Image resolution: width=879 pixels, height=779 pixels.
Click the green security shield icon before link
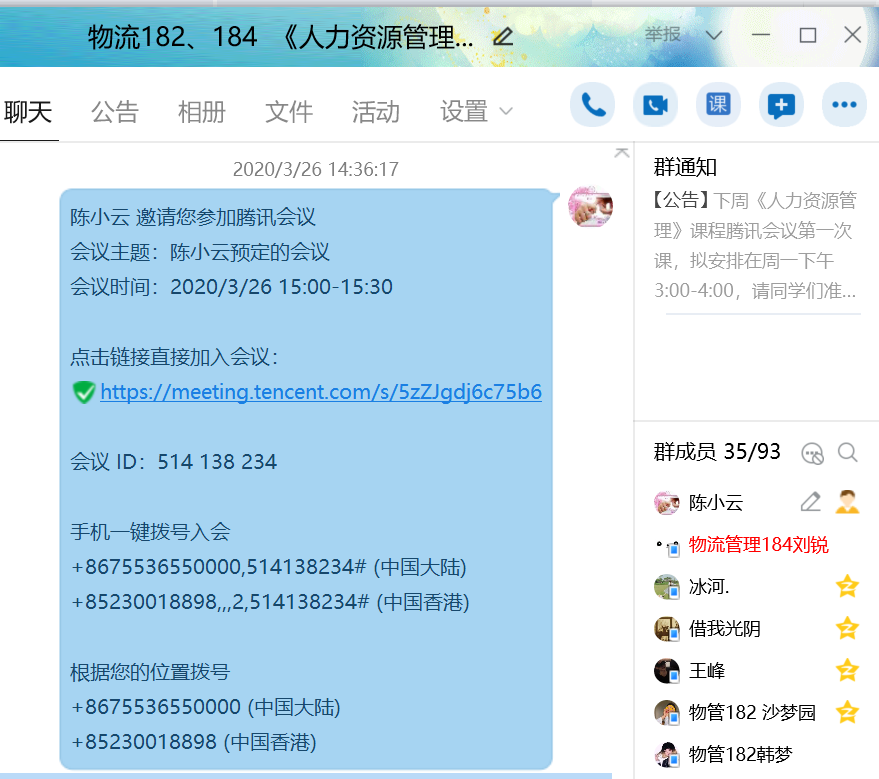[x=84, y=392]
